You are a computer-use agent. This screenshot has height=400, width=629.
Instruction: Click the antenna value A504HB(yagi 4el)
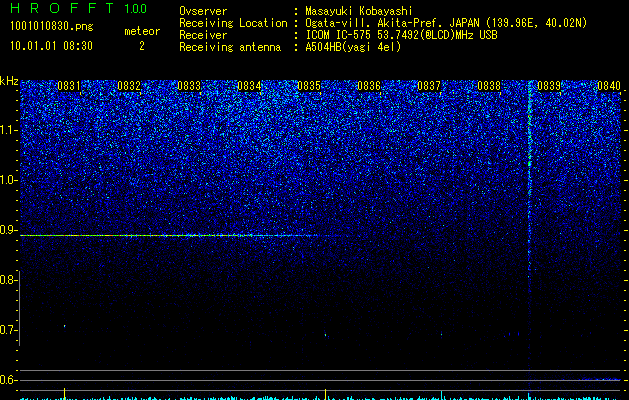[353, 47]
